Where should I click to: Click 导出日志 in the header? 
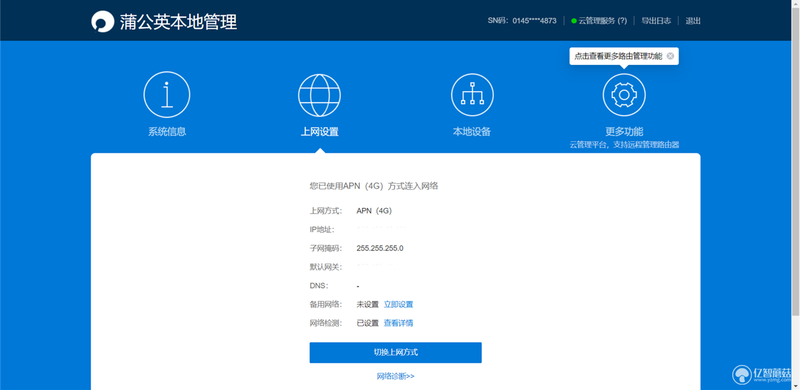(656, 21)
